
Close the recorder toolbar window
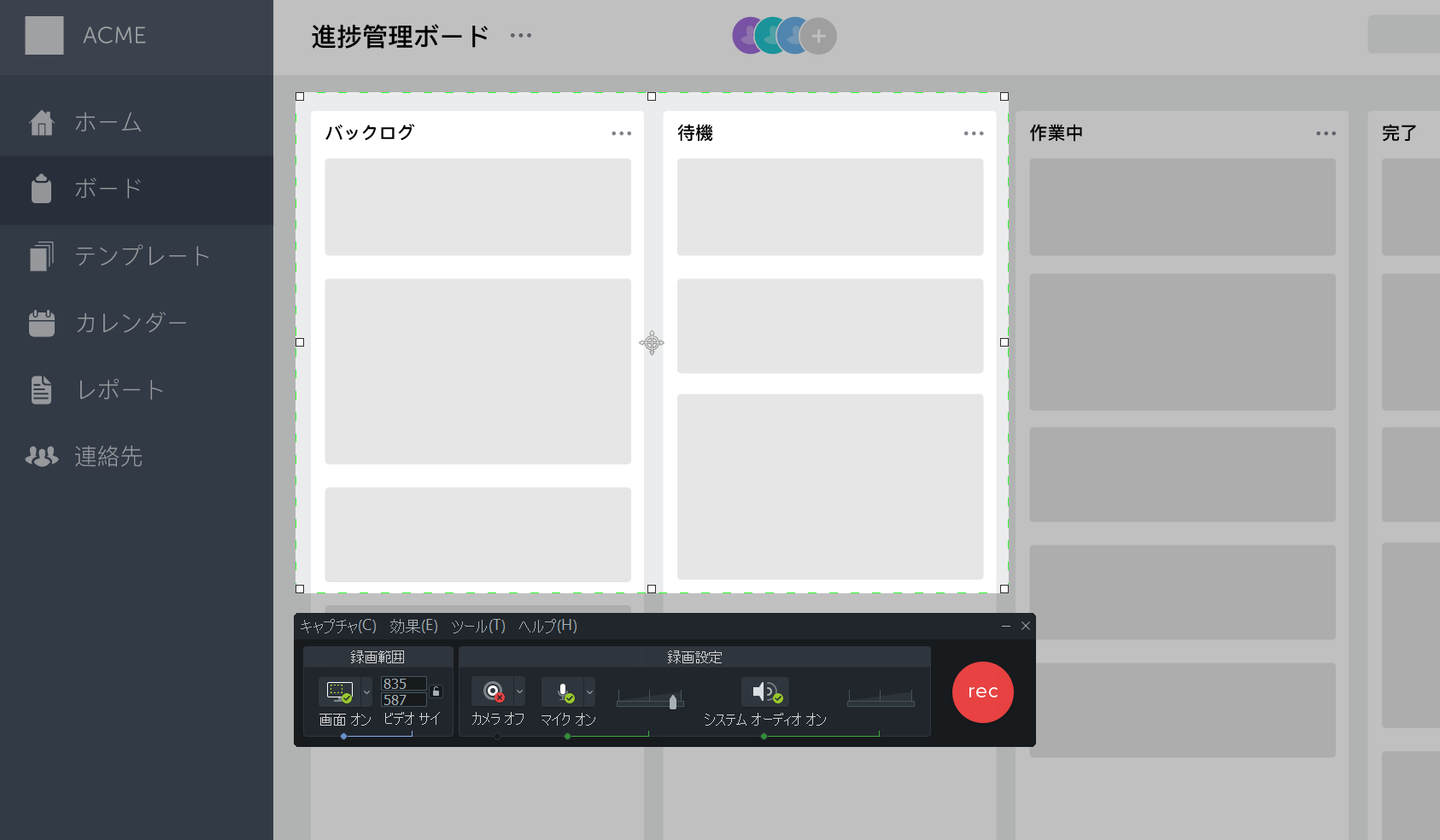coord(1026,626)
